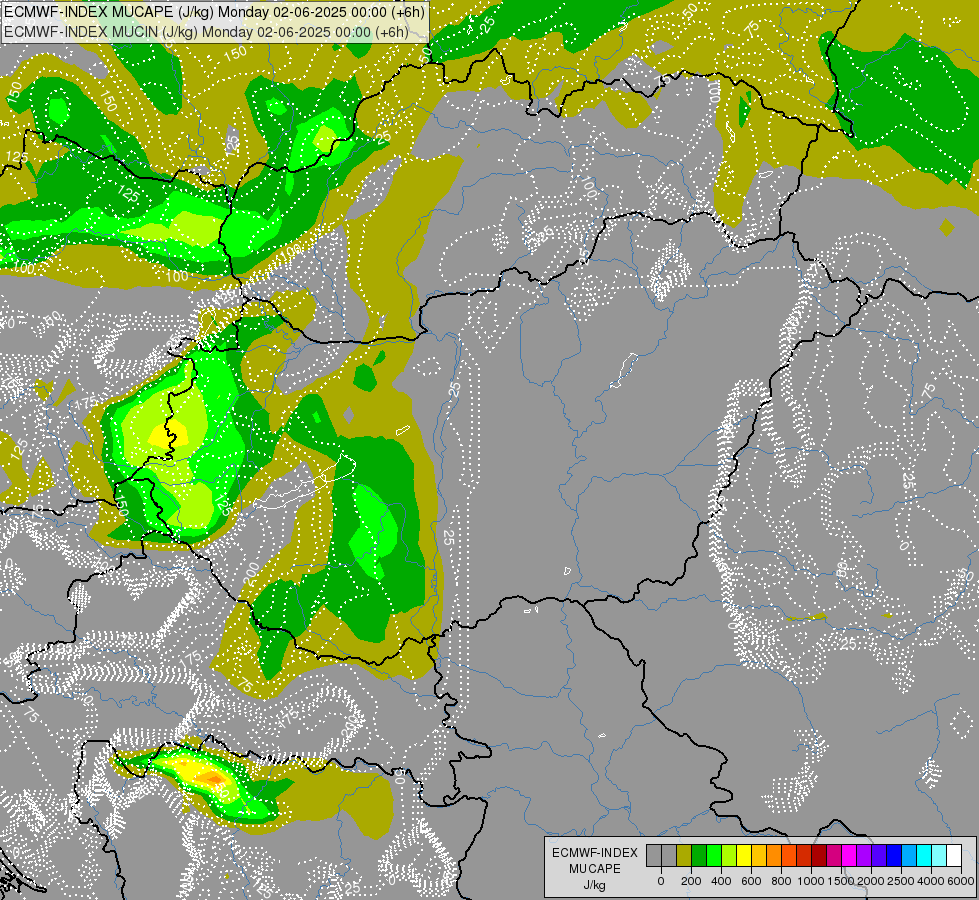
Task: Pick the pale cyan swatch after the 4000 tick
Action: (x=939, y=855)
